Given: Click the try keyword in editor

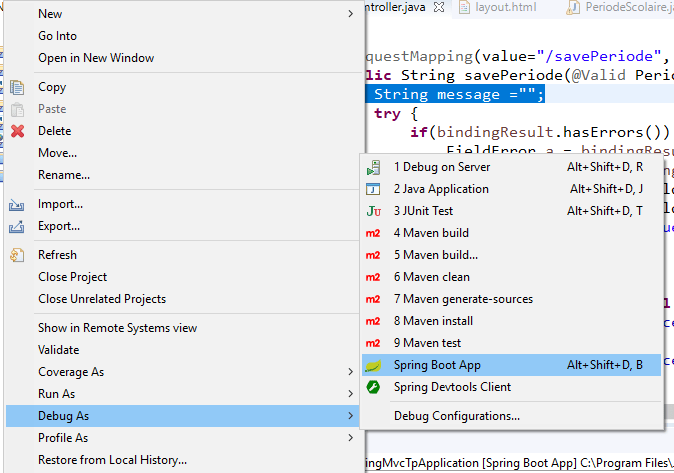Looking at the screenshot, I should (x=387, y=114).
